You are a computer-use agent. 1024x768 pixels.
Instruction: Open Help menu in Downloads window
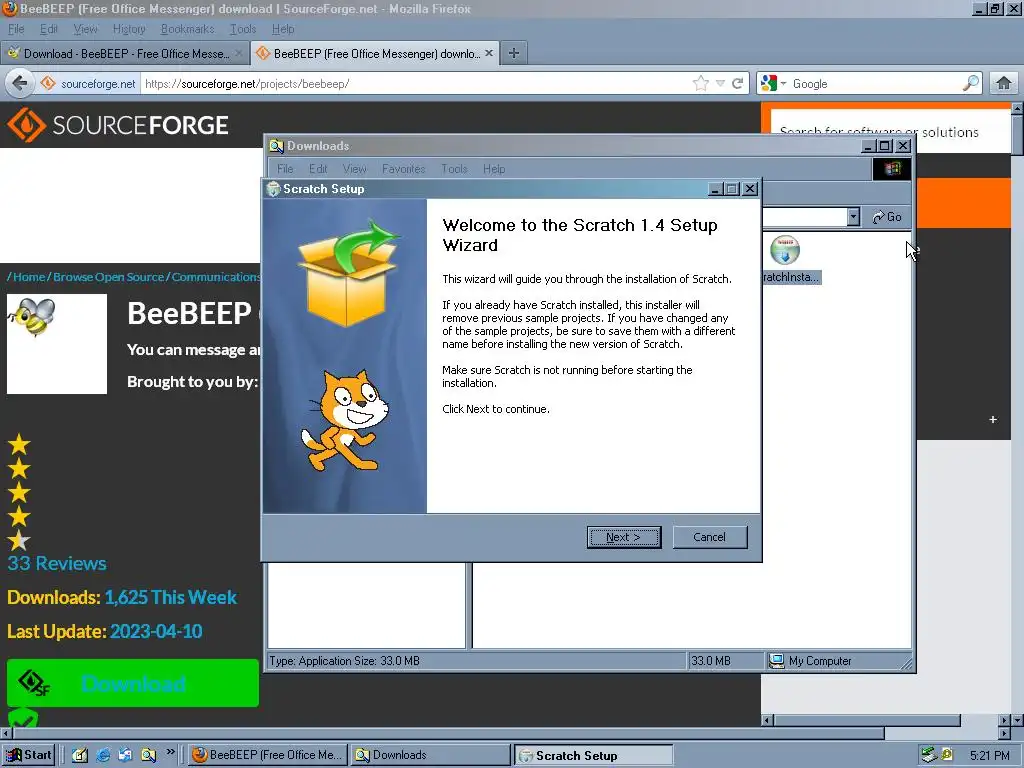(x=494, y=168)
